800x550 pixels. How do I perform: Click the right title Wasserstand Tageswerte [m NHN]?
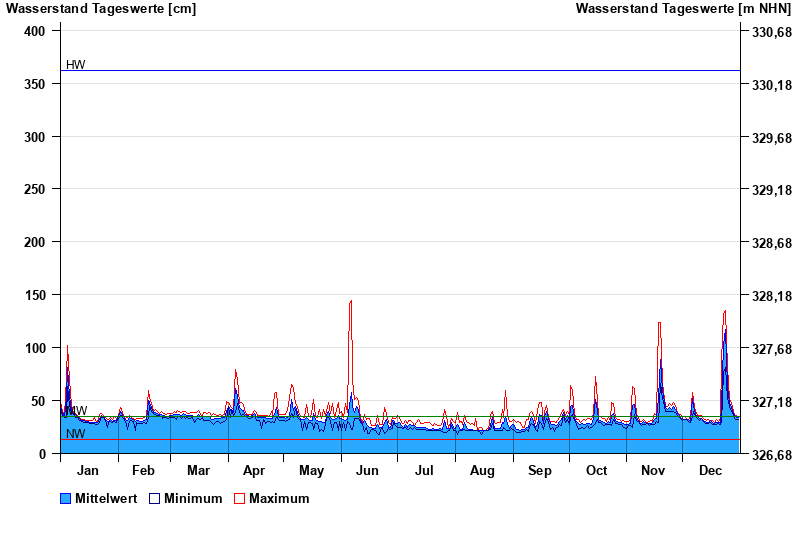point(684,9)
